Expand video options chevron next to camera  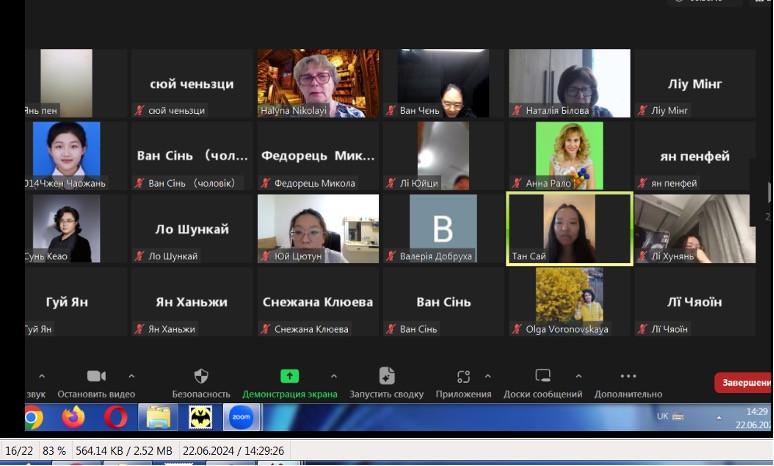[131, 377]
